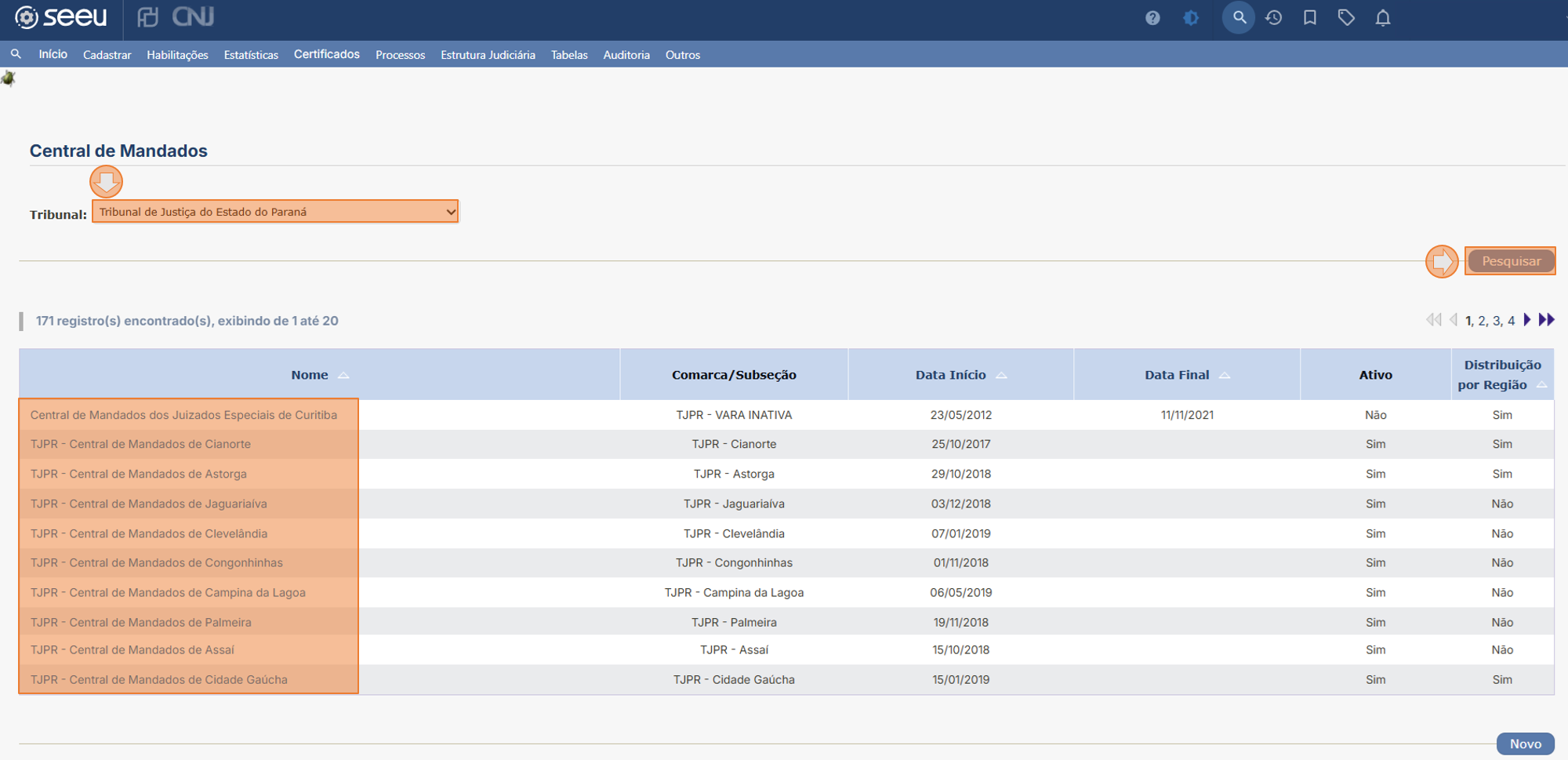The image size is (1568, 760).
Task: Open the Certificados menu
Action: [326, 54]
